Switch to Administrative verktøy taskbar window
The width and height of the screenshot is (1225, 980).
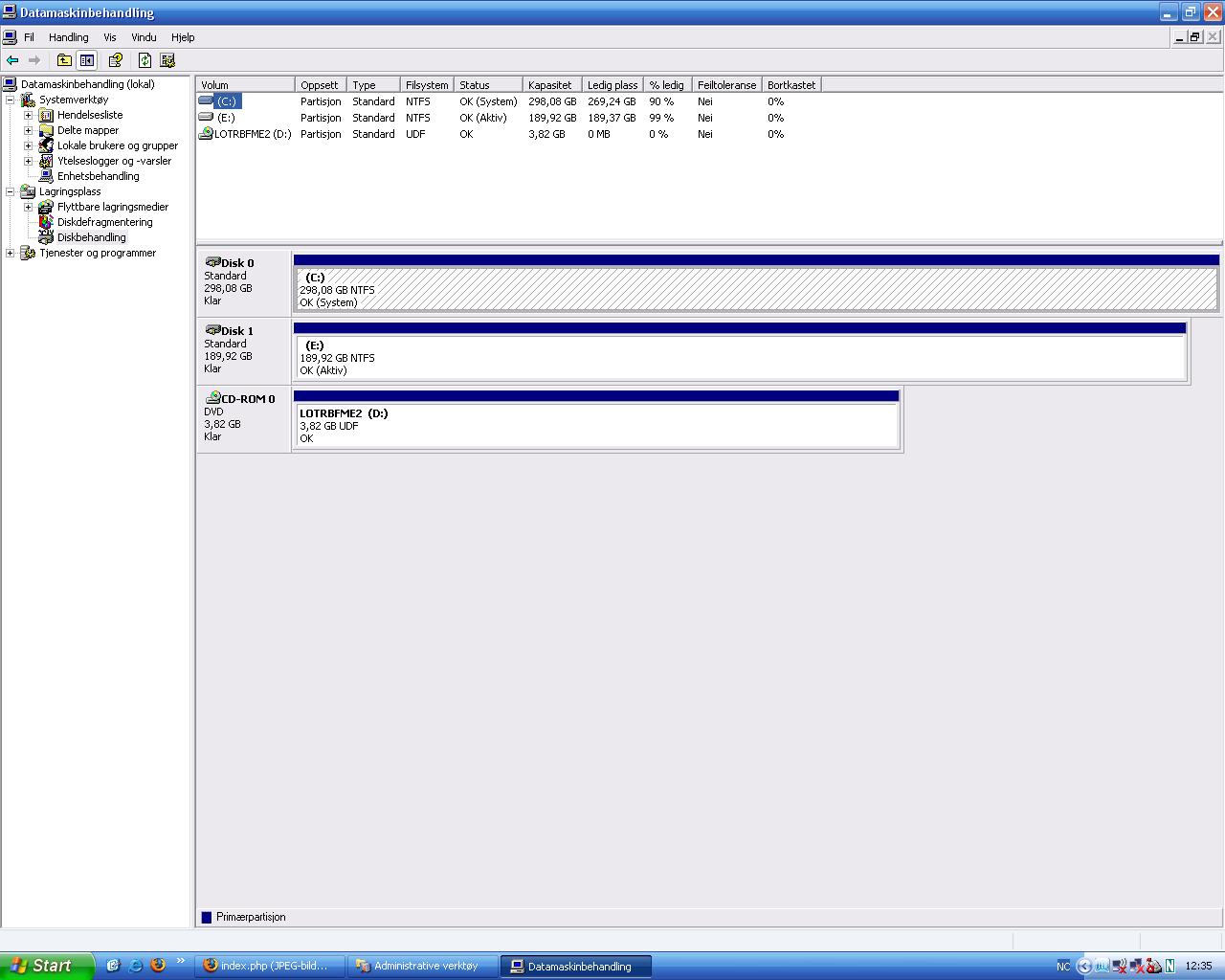click(x=422, y=966)
